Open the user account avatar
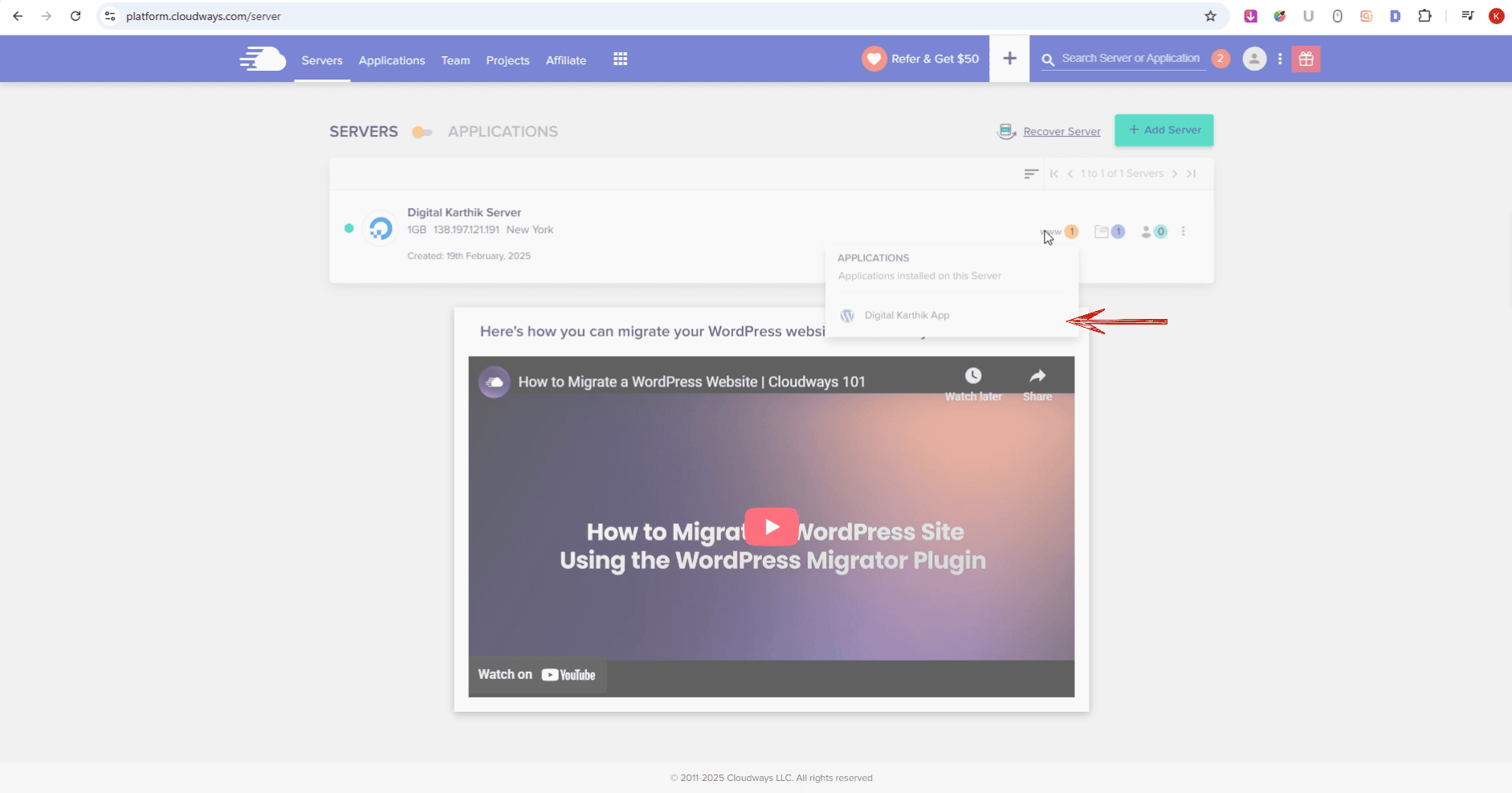The height and width of the screenshot is (793, 1512). click(x=1254, y=59)
